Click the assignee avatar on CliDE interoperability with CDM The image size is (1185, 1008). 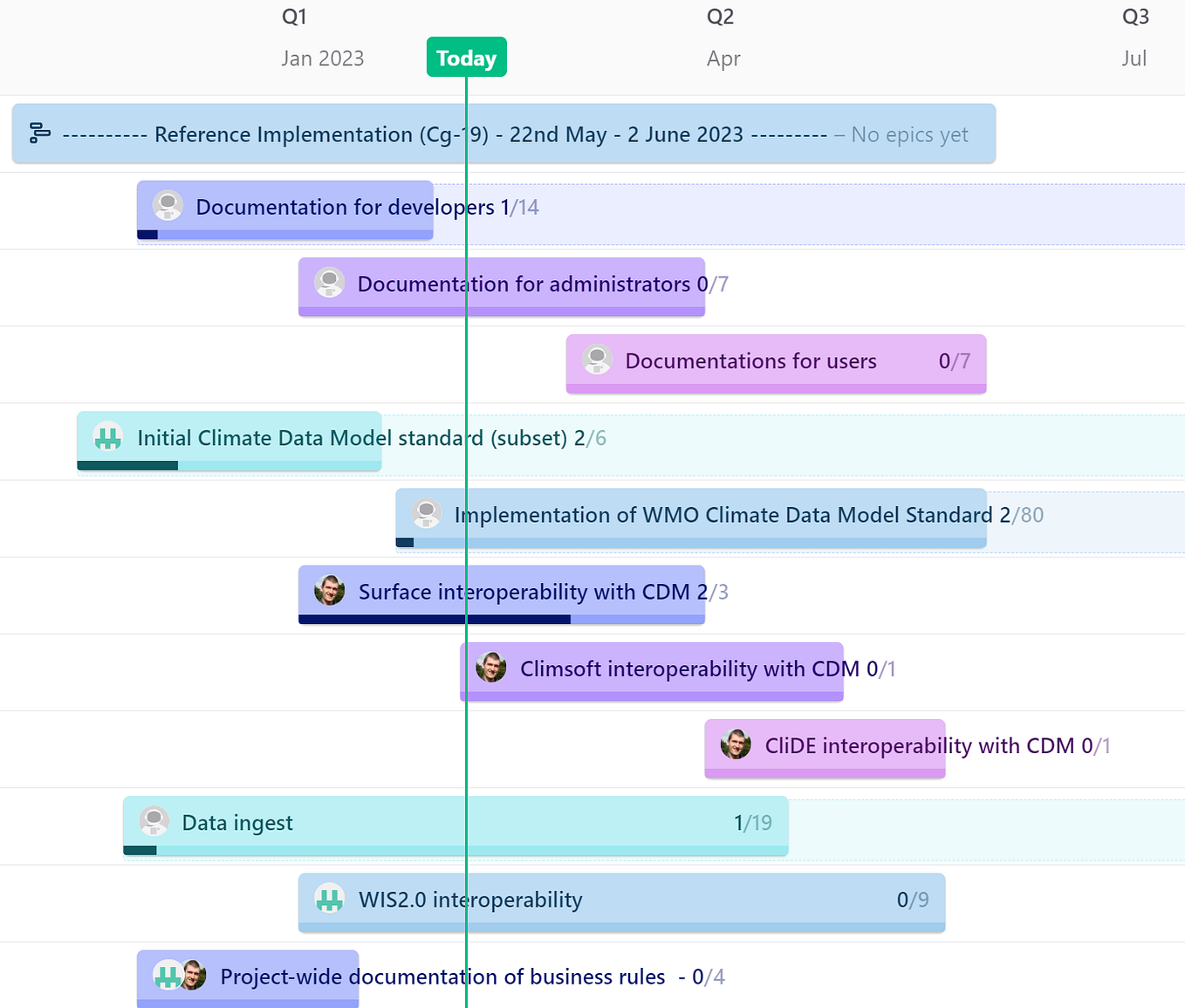(736, 745)
